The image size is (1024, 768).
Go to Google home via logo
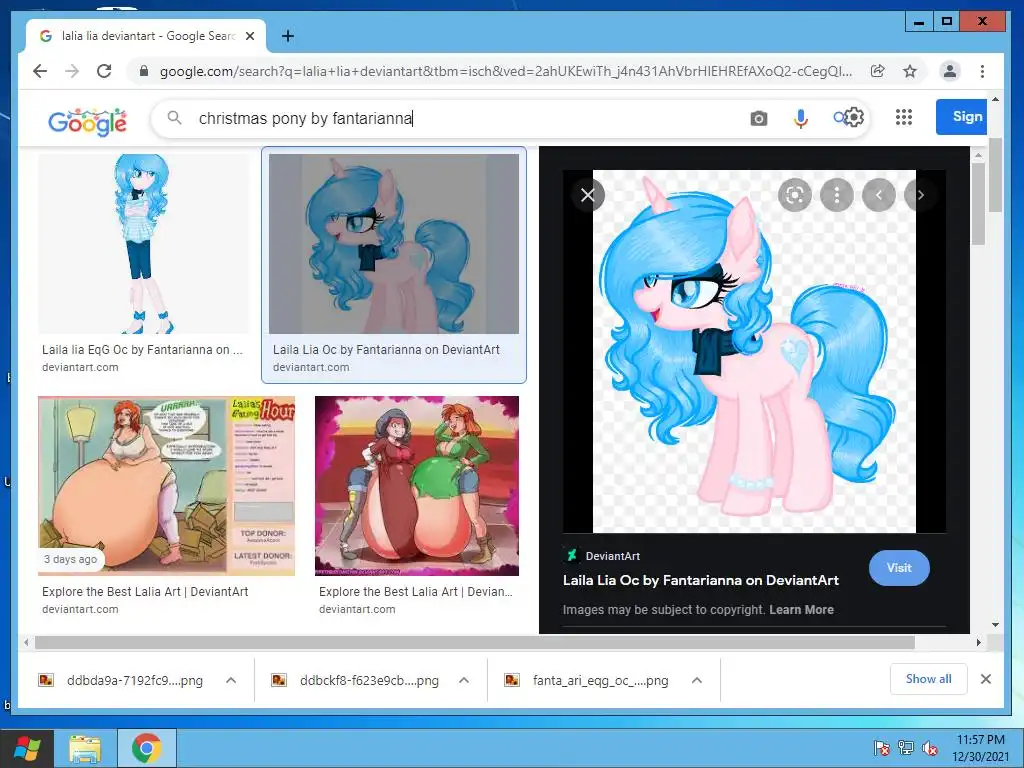click(x=88, y=121)
